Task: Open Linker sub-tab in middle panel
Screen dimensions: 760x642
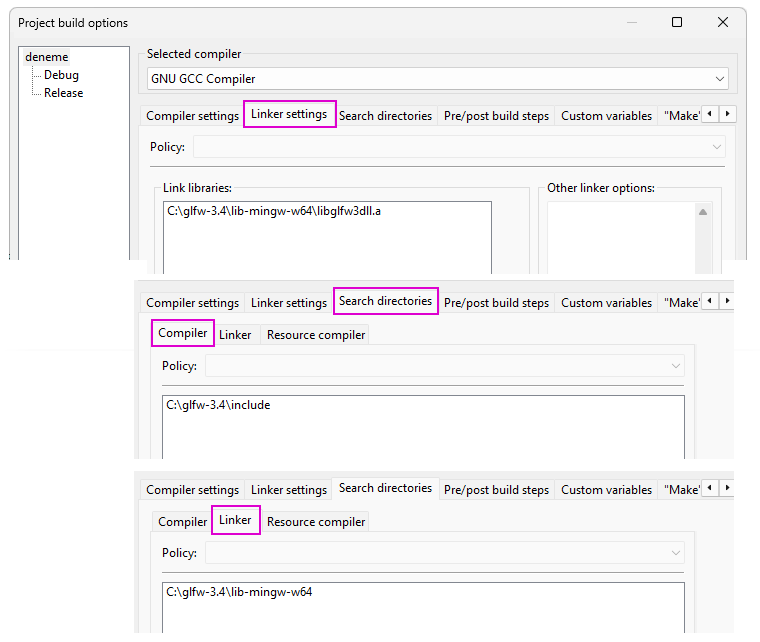Action: (x=235, y=335)
